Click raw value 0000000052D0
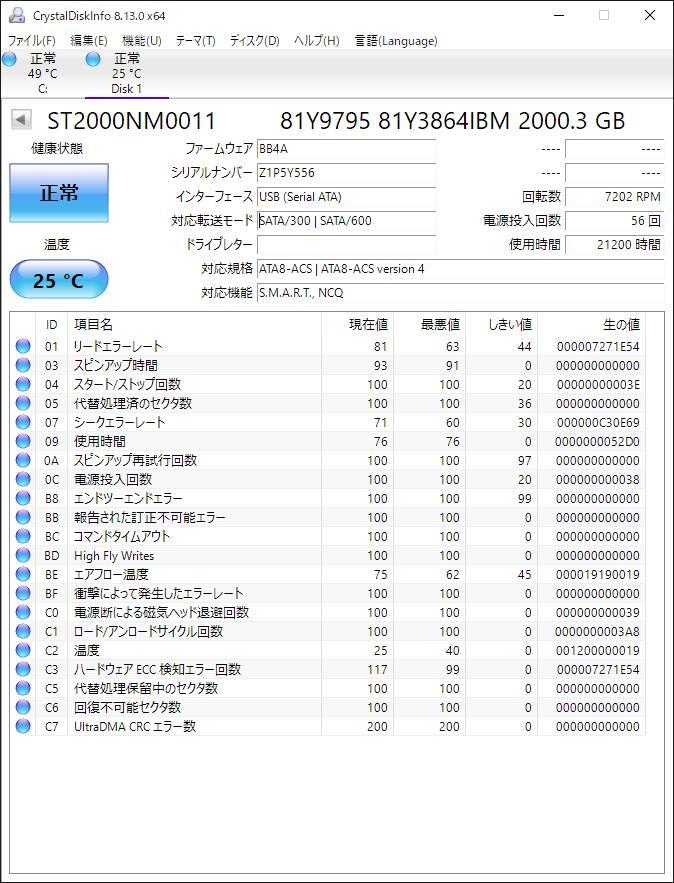Screen dimensions: 674x883 click(597, 442)
